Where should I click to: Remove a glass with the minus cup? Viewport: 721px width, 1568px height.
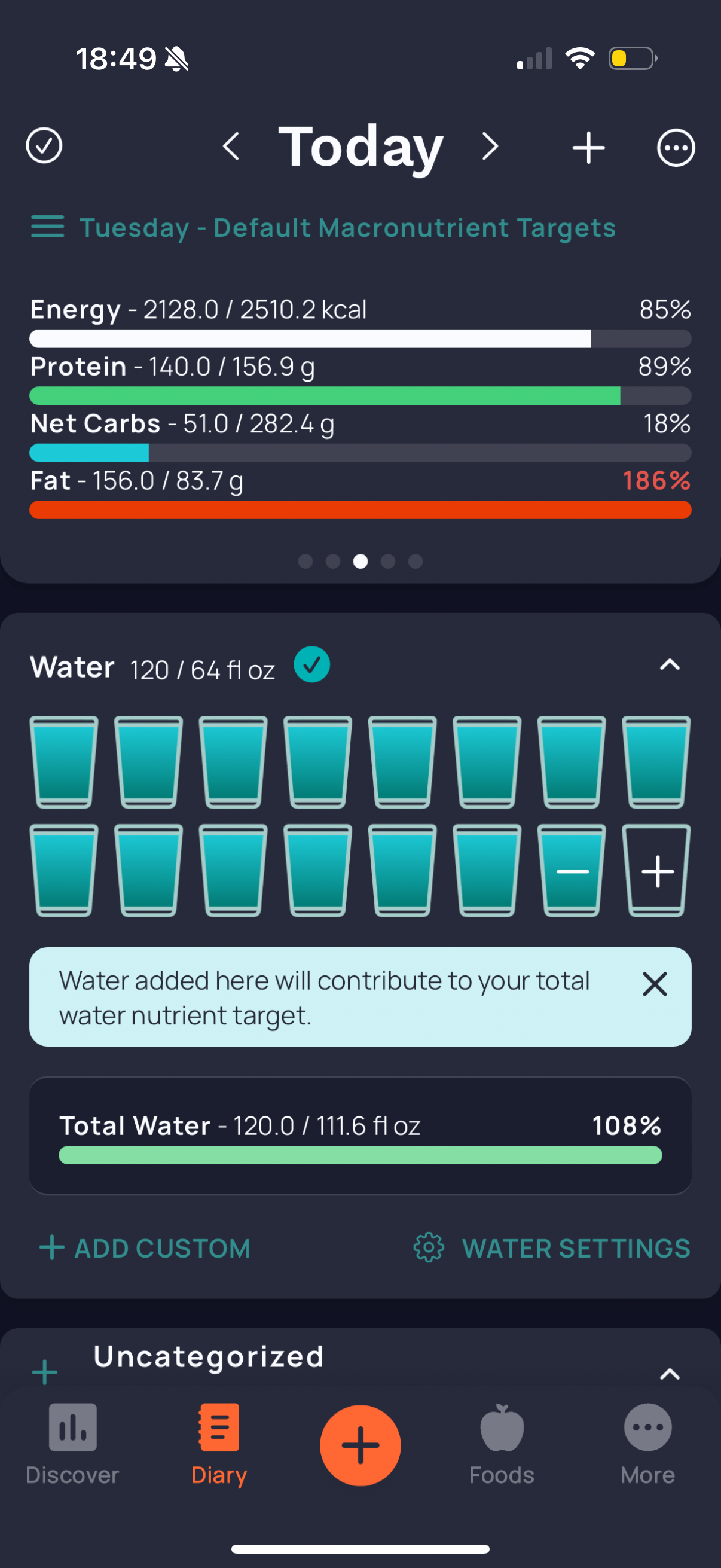(572, 871)
